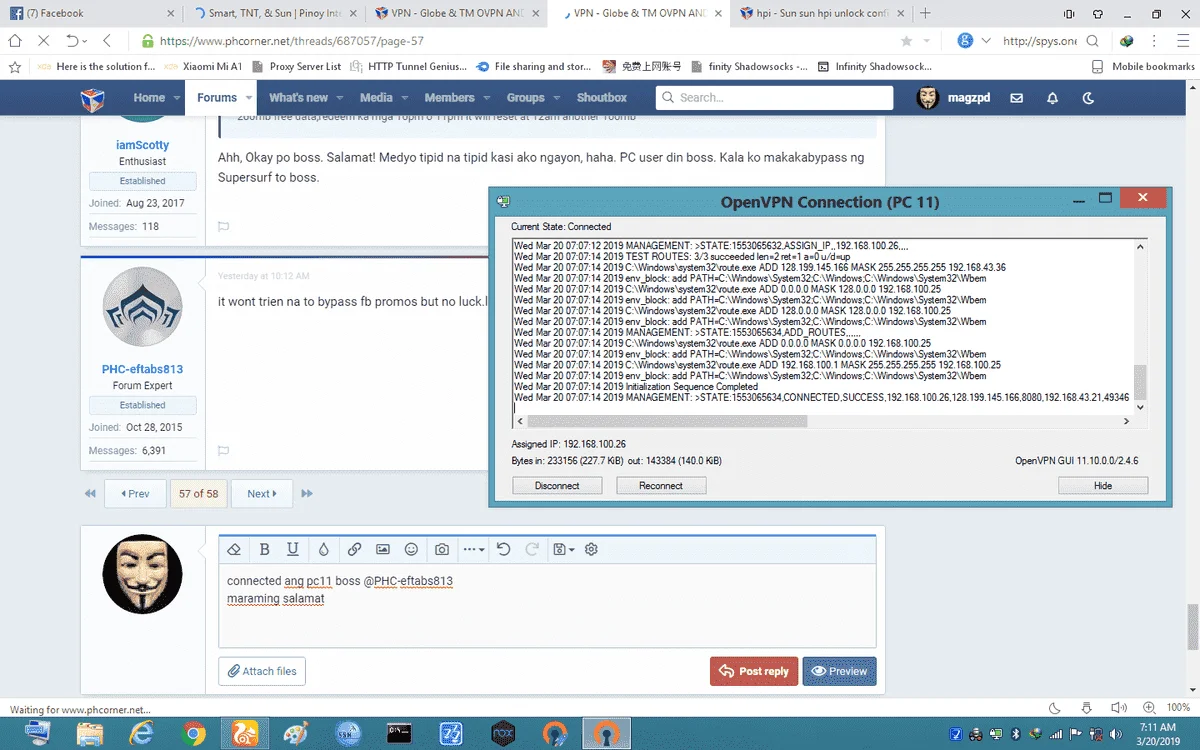1200x750 pixels.
Task: Open Google Chrome from taskbar
Action: 193,734
